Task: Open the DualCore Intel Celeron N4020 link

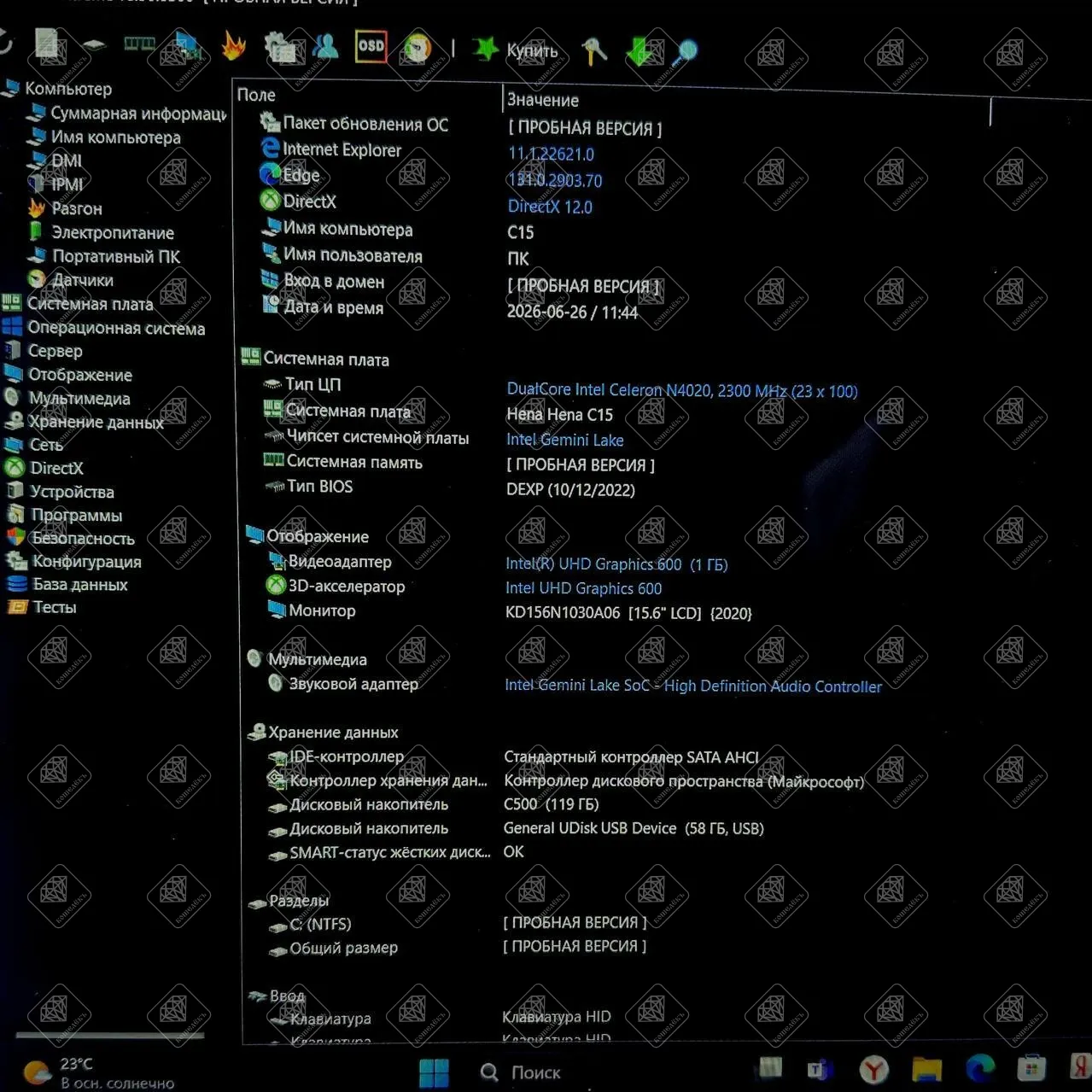Action: tap(682, 390)
